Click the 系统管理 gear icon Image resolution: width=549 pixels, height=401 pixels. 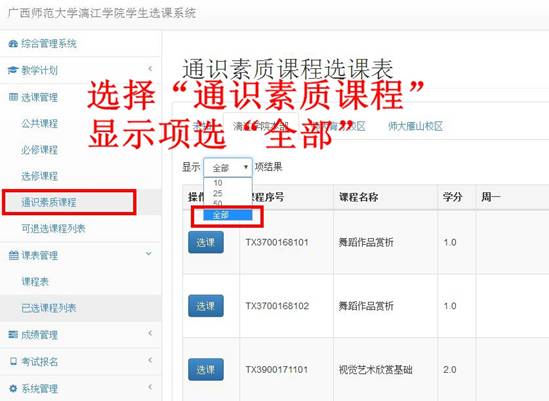point(13,388)
